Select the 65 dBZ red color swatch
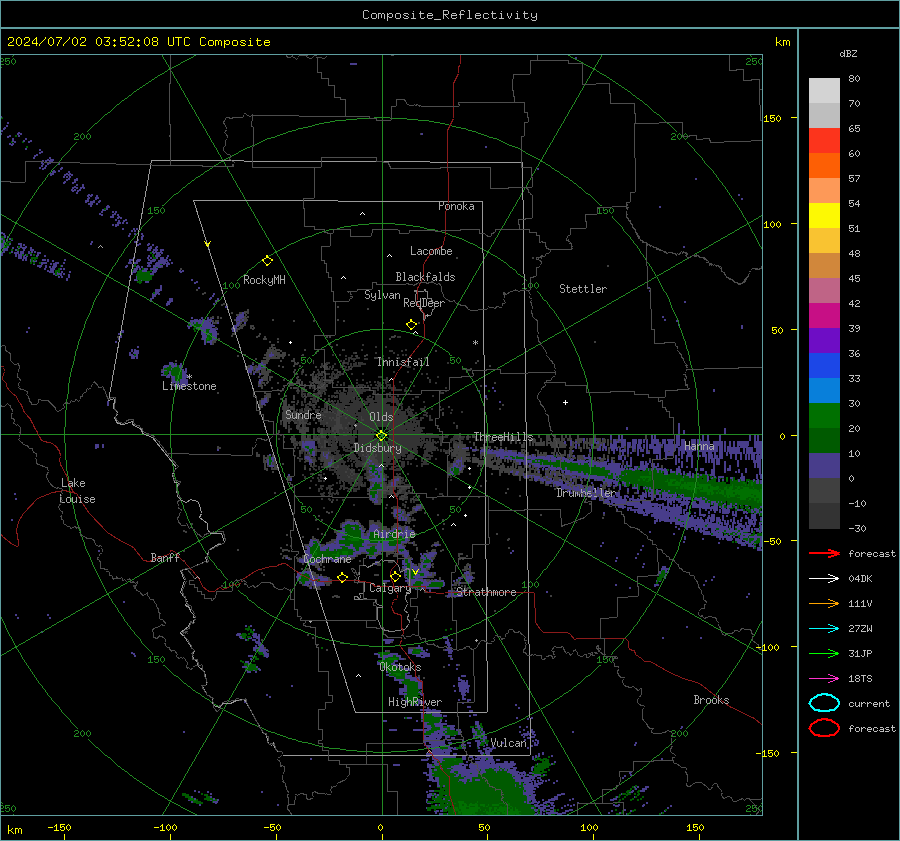This screenshot has height=841, width=900. (824, 140)
